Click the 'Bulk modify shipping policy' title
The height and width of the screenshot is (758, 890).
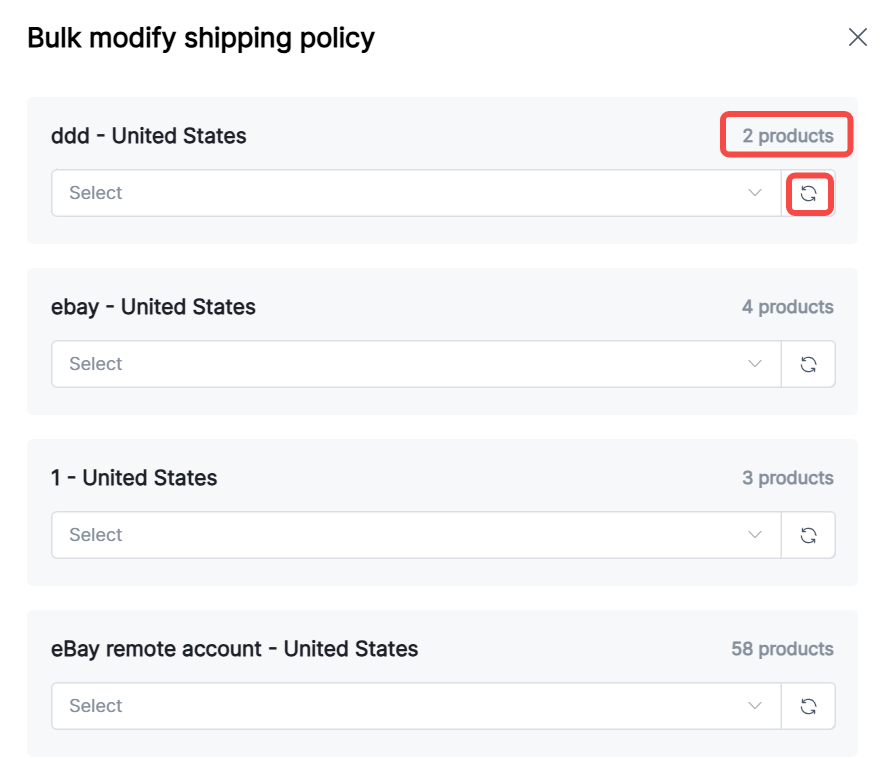click(x=201, y=38)
